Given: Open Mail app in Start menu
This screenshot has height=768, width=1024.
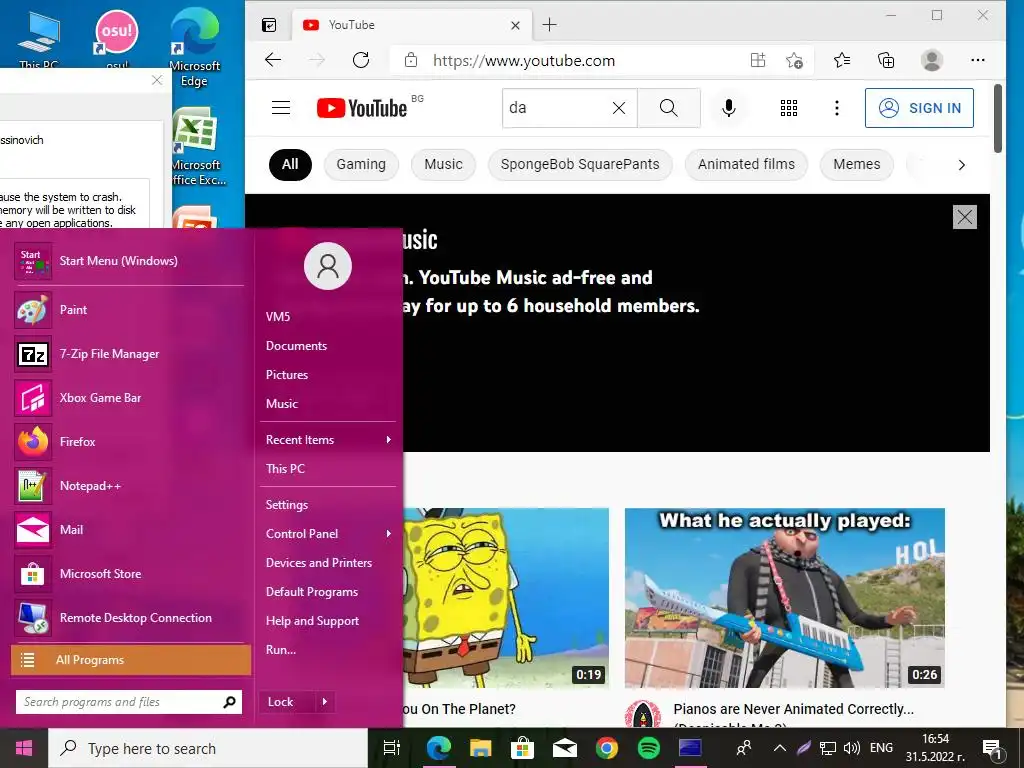Looking at the screenshot, I should click(129, 530).
